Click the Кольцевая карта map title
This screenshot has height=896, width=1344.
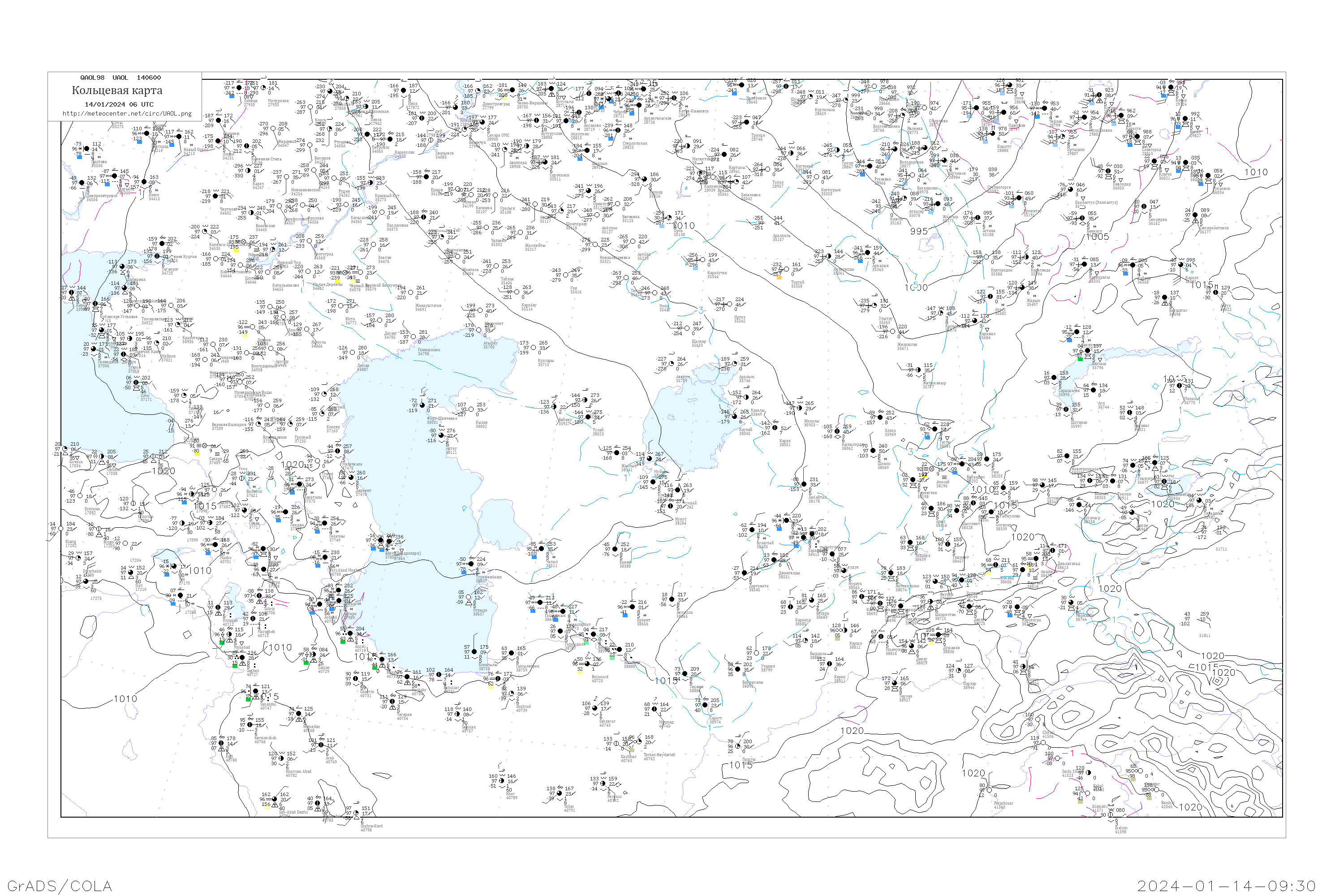coord(117,90)
